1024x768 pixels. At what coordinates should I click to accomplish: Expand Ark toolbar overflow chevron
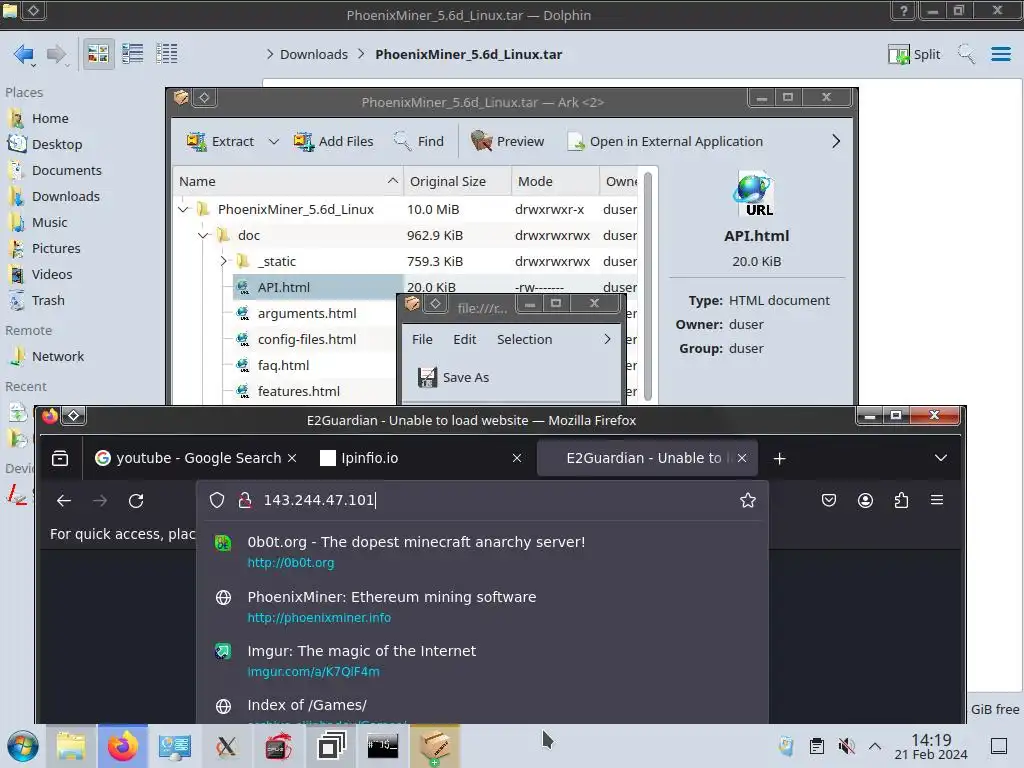836,141
